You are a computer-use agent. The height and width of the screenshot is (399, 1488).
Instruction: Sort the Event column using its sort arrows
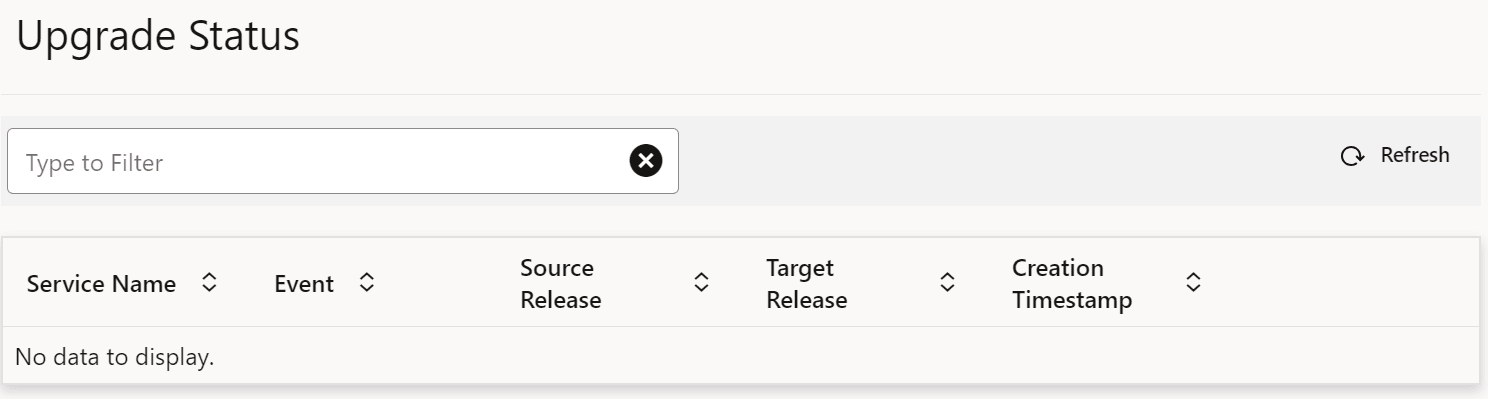[x=367, y=283]
